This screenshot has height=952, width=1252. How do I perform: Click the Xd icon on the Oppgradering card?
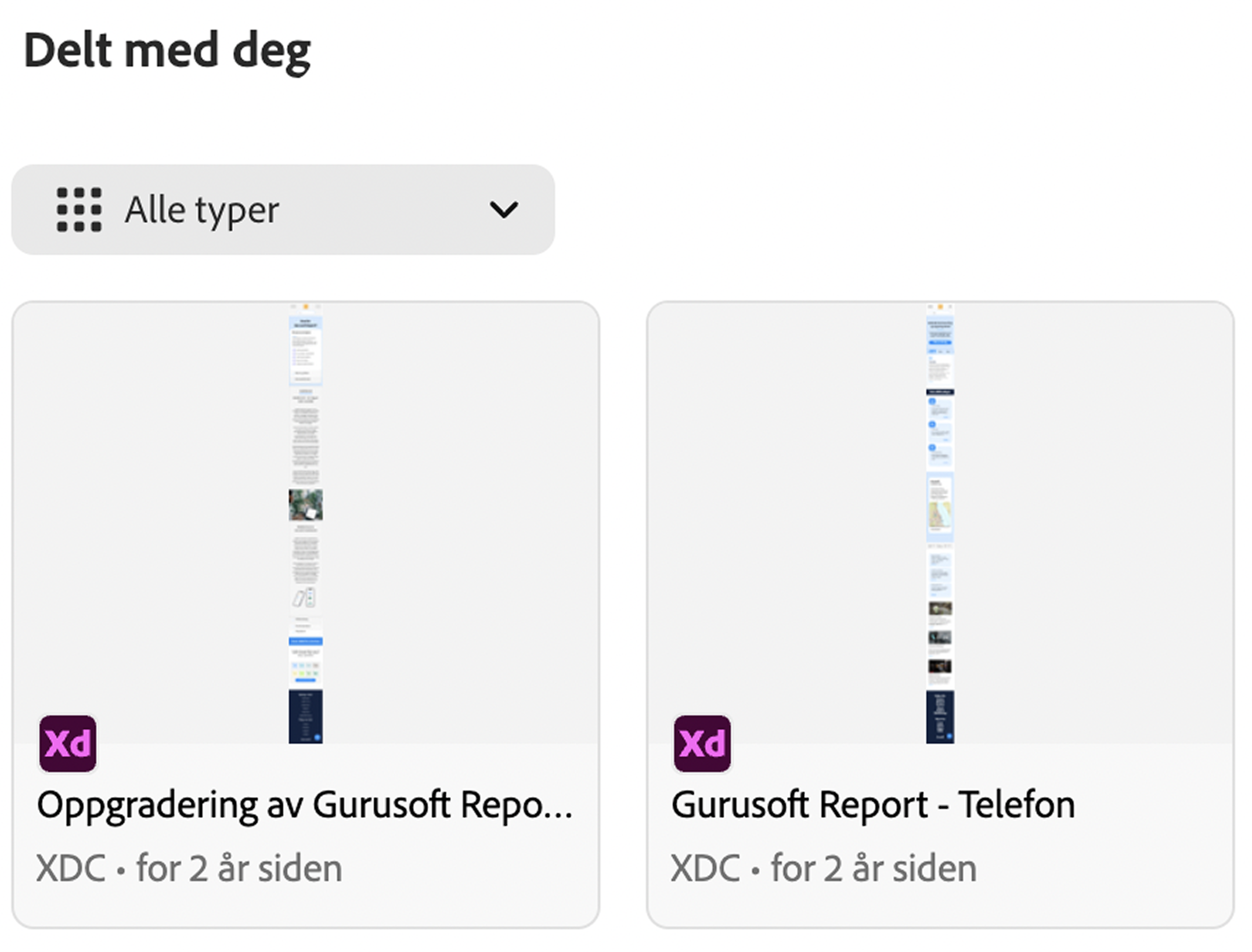(x=68, y=744)
